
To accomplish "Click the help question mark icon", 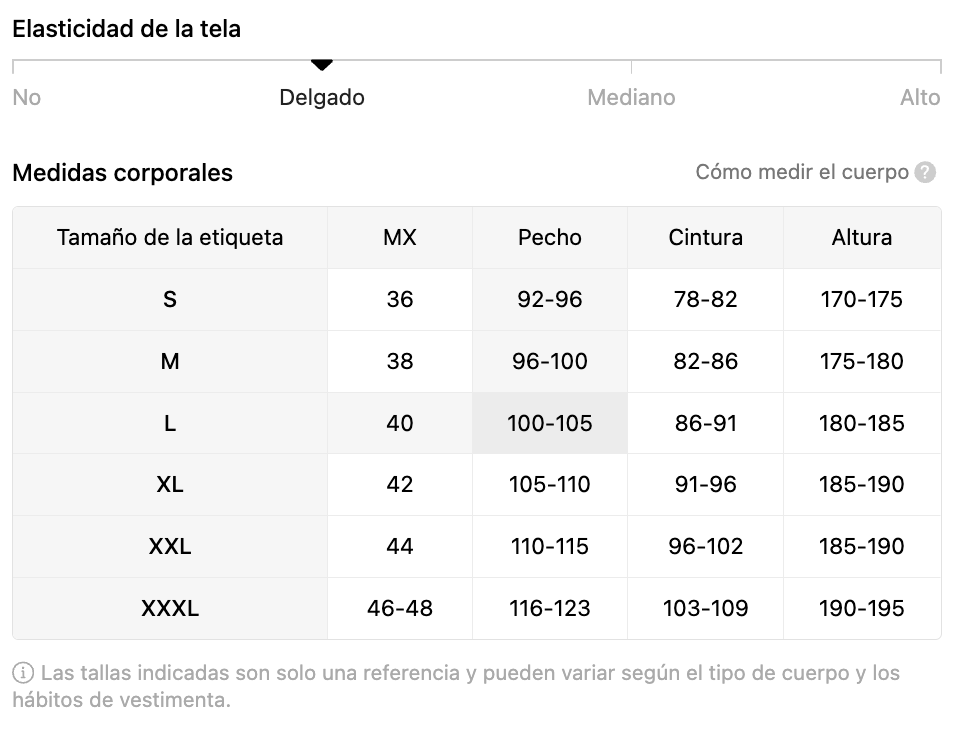I will pos(925,172).
